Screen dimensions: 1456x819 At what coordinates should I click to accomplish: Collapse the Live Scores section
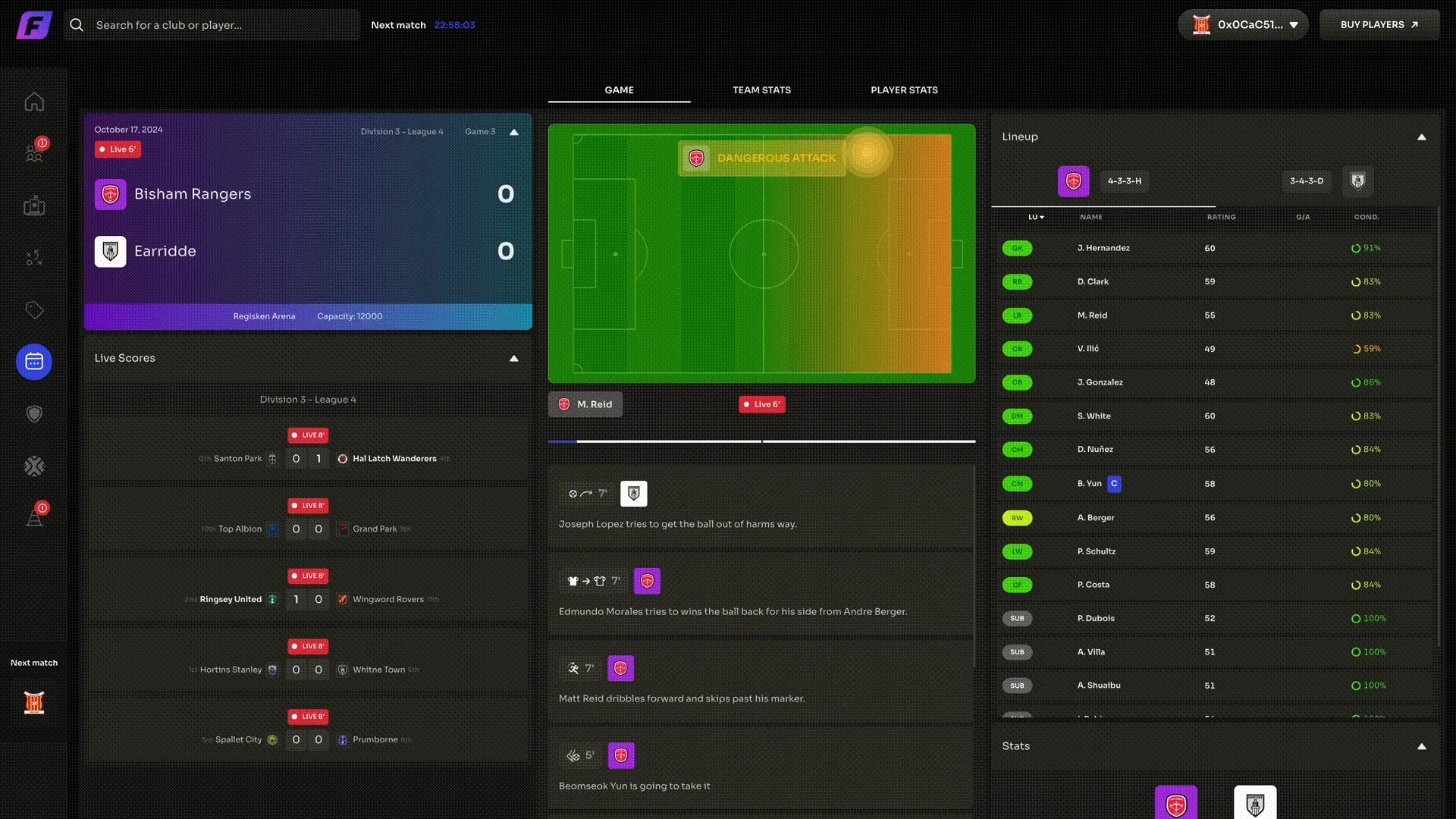pos(513,359)
